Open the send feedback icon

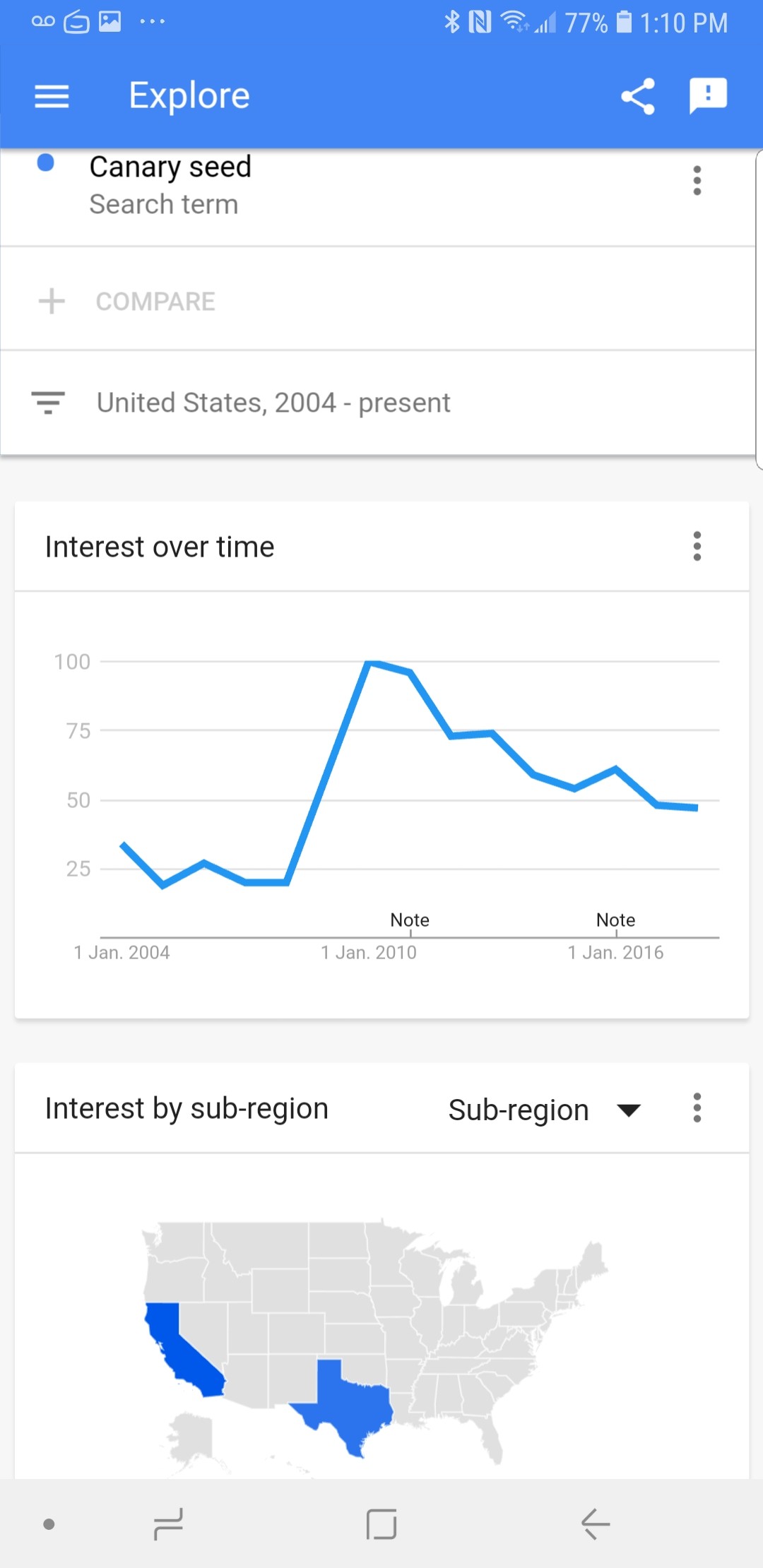708,96
